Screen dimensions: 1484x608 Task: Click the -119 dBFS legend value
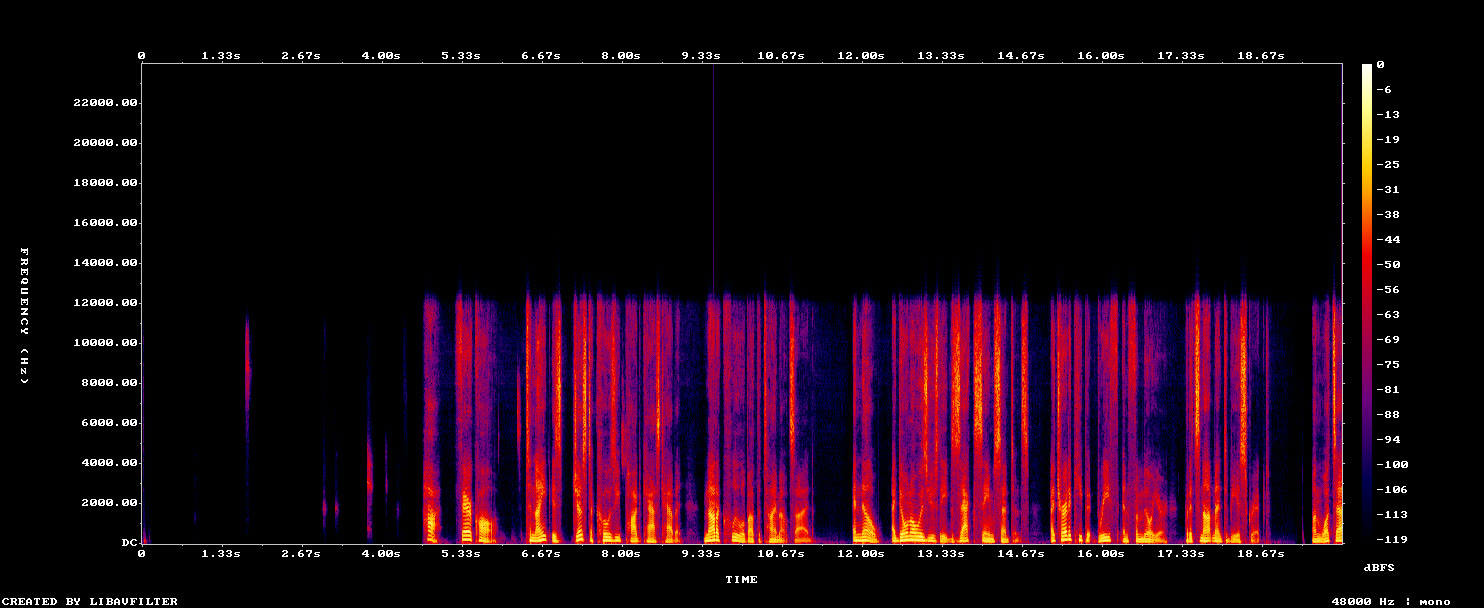click(x=1391, y=539)
